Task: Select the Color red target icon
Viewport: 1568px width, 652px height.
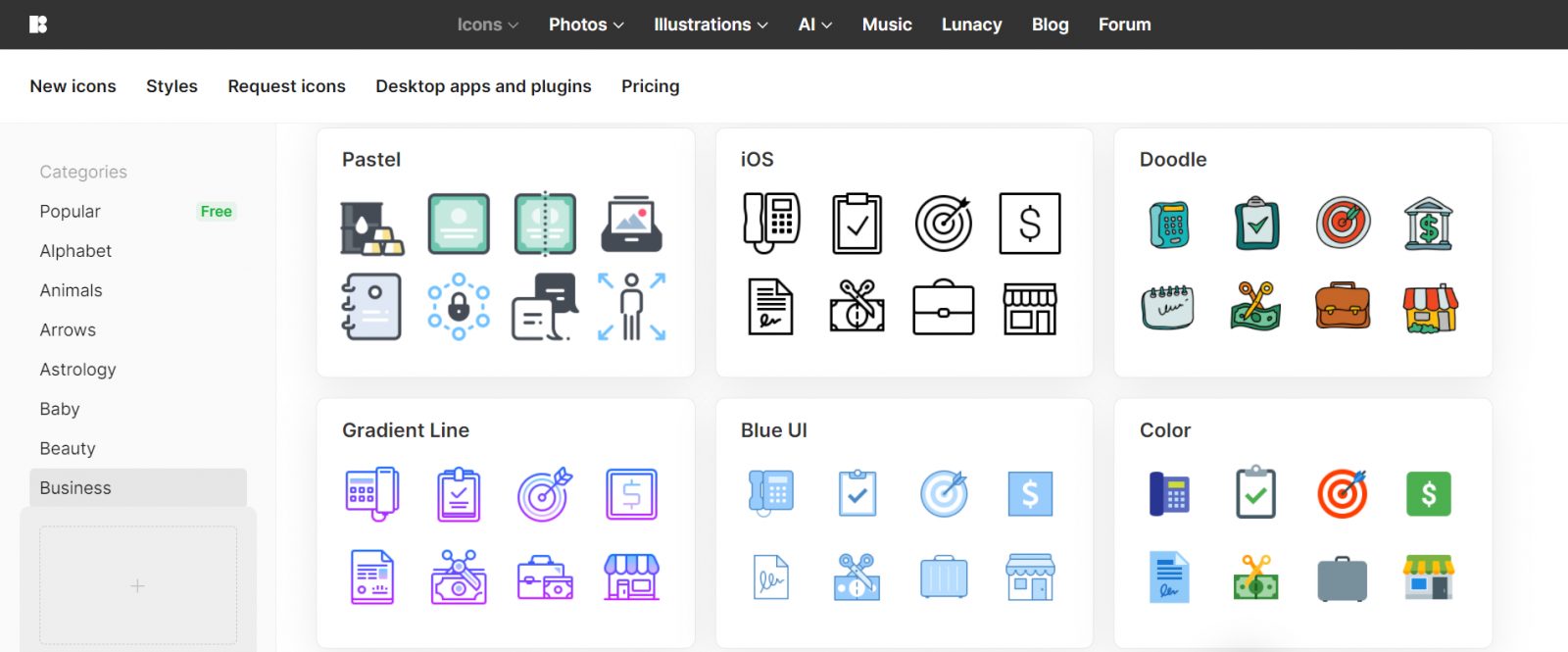Action: [1343, 493]
